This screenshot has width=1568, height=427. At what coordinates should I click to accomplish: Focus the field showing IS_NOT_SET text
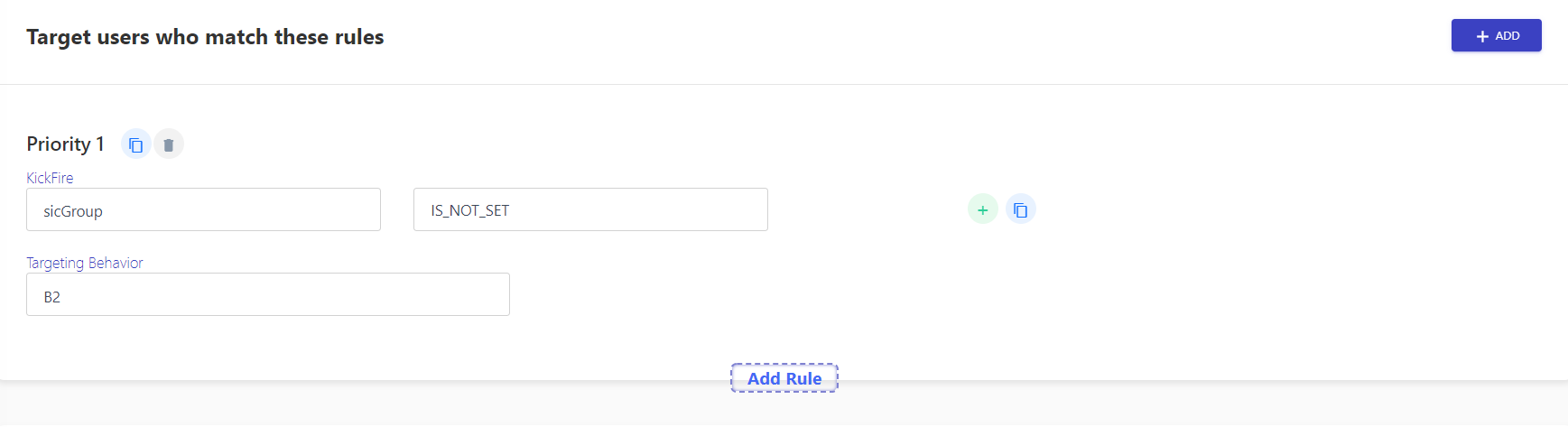coord(590,209)
